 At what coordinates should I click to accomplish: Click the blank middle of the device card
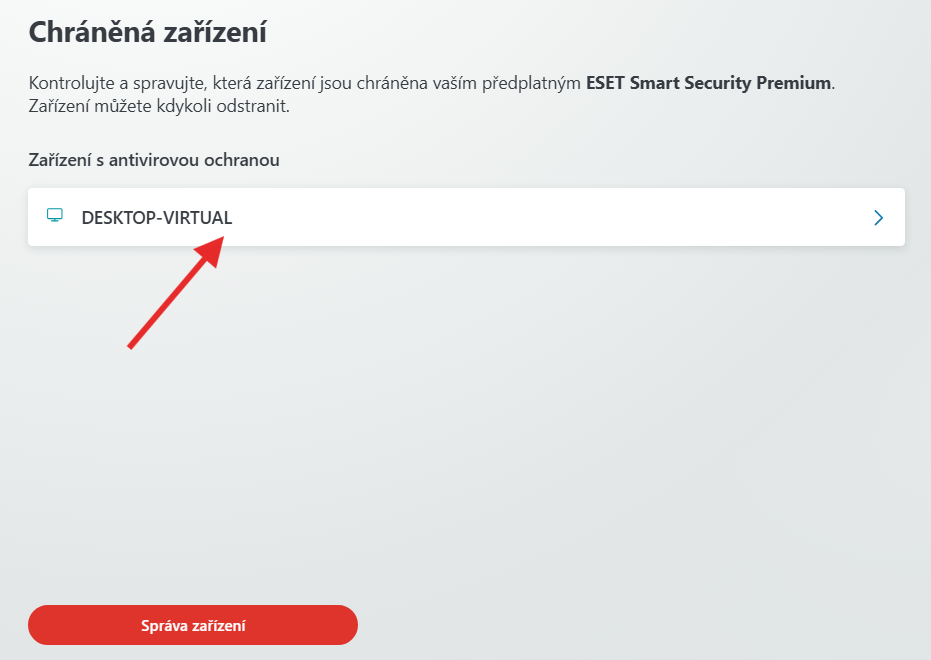coord(550,217)
